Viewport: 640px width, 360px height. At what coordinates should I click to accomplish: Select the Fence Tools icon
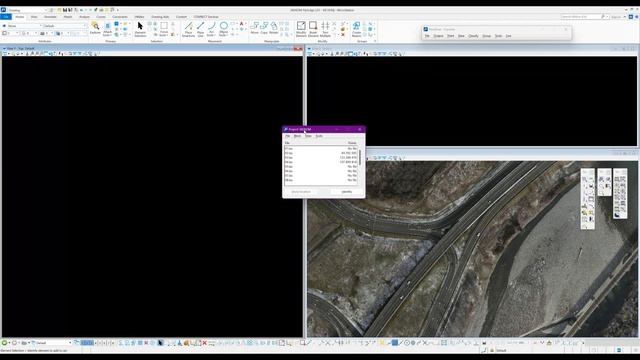[164, 29]
